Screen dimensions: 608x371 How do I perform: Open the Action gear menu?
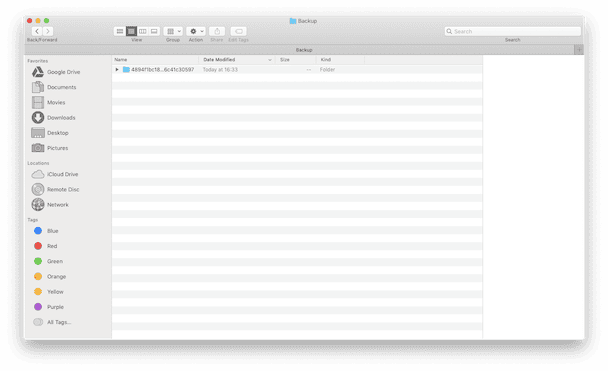[x=196, y=31]
